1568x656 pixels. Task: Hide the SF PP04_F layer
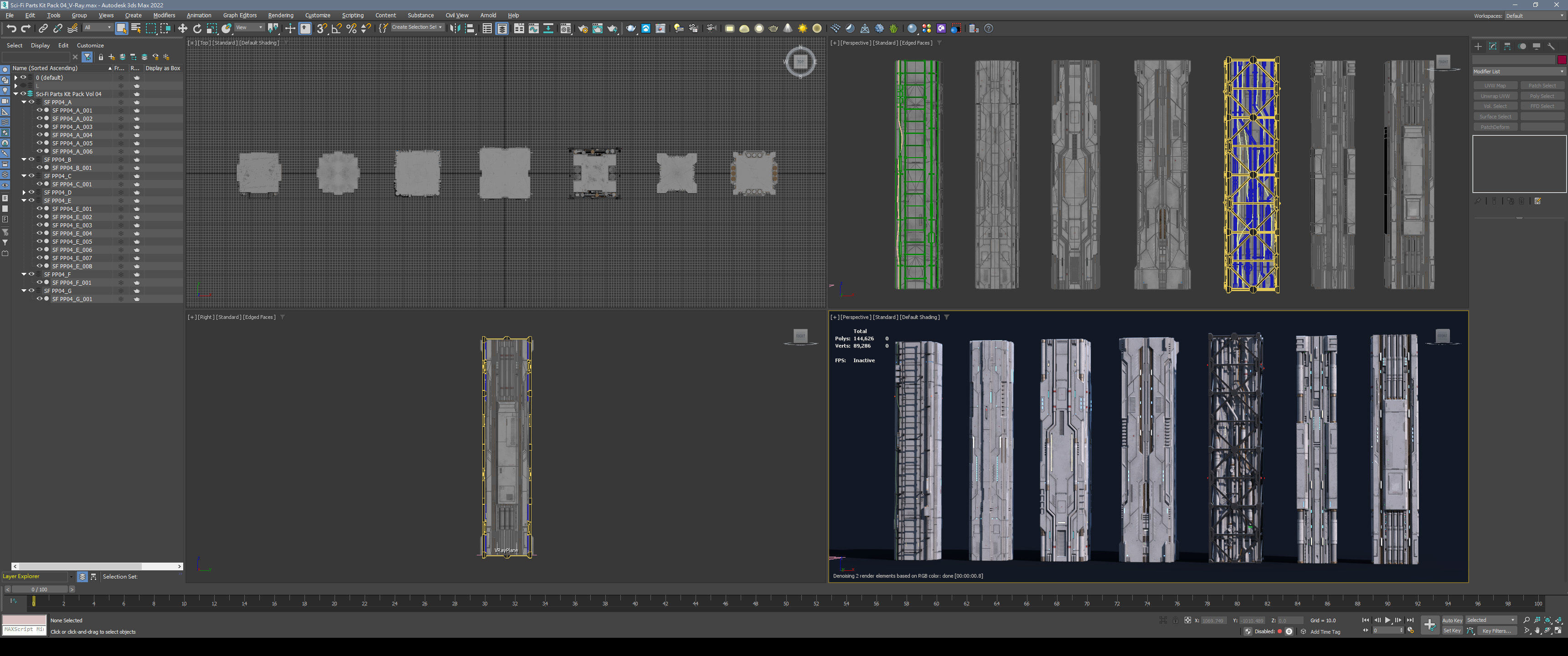tap(31, 274)
